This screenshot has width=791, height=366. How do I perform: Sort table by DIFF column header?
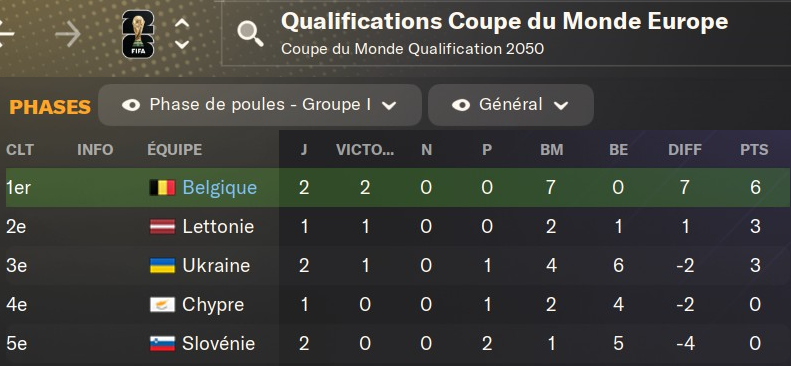(685, 150)
